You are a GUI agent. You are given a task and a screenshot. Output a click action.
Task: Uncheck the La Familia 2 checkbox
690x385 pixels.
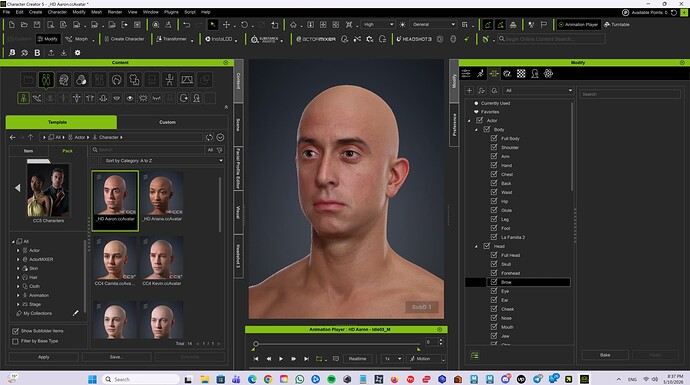(x=494, y=237)
